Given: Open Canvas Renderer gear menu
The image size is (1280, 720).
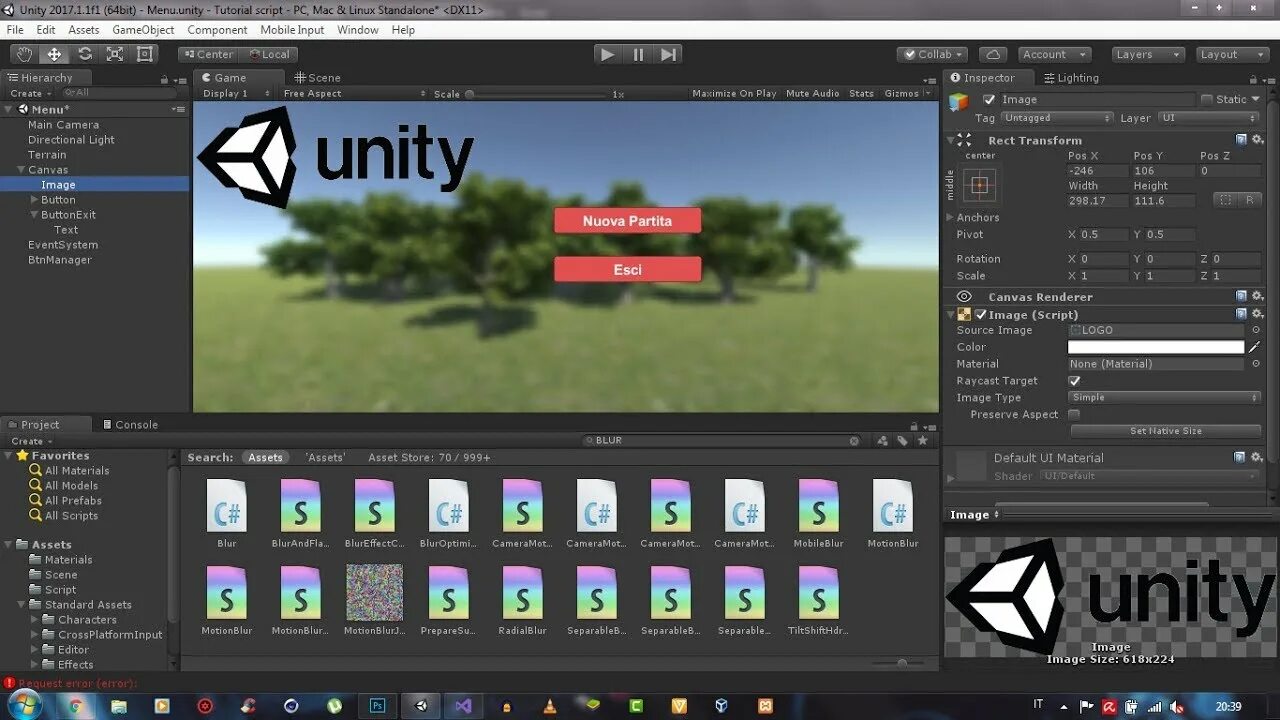Looking at the screenshot, I should [x=1258, y=296].
